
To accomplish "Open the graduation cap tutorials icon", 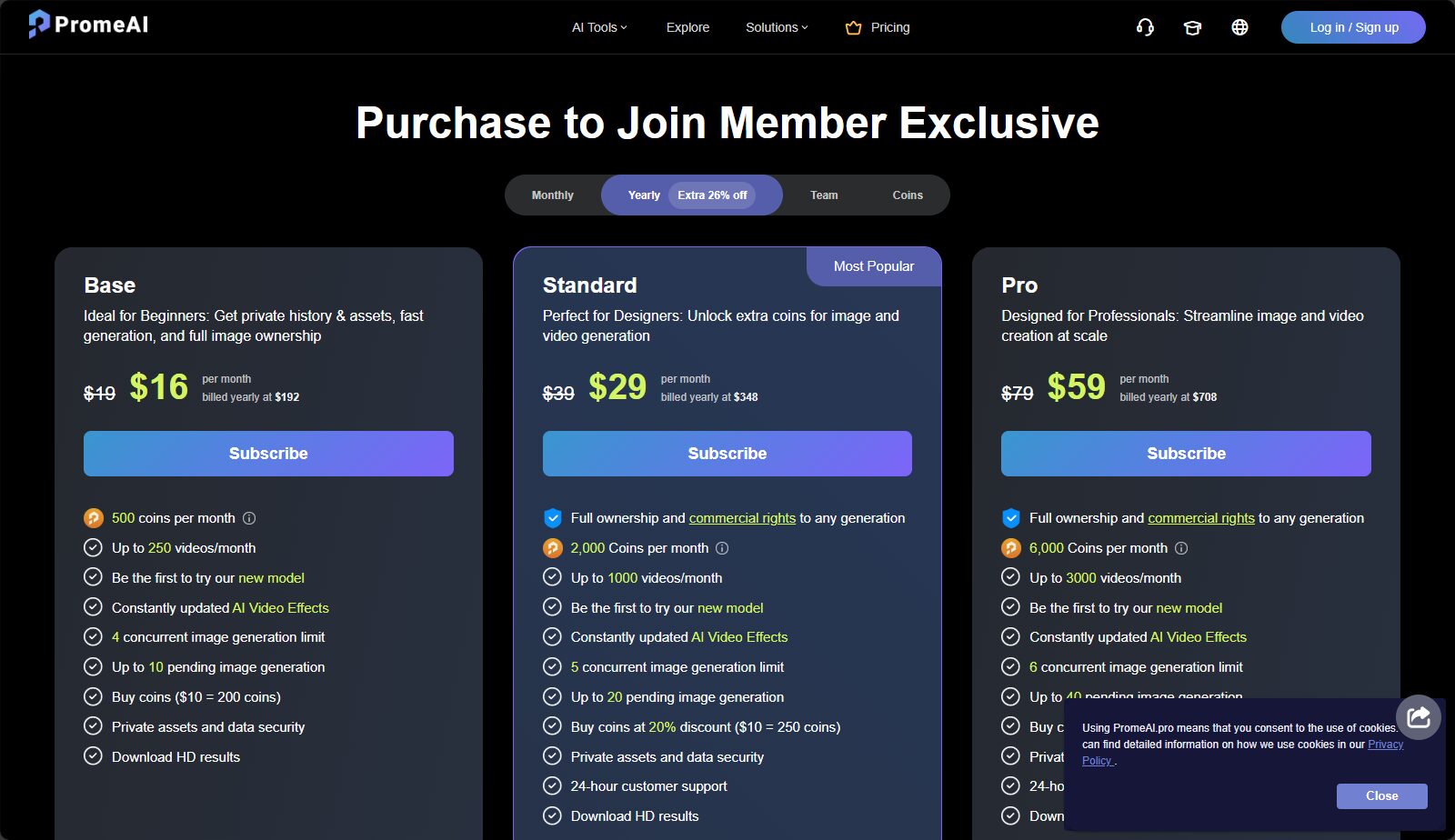I will pos(1192,27).
